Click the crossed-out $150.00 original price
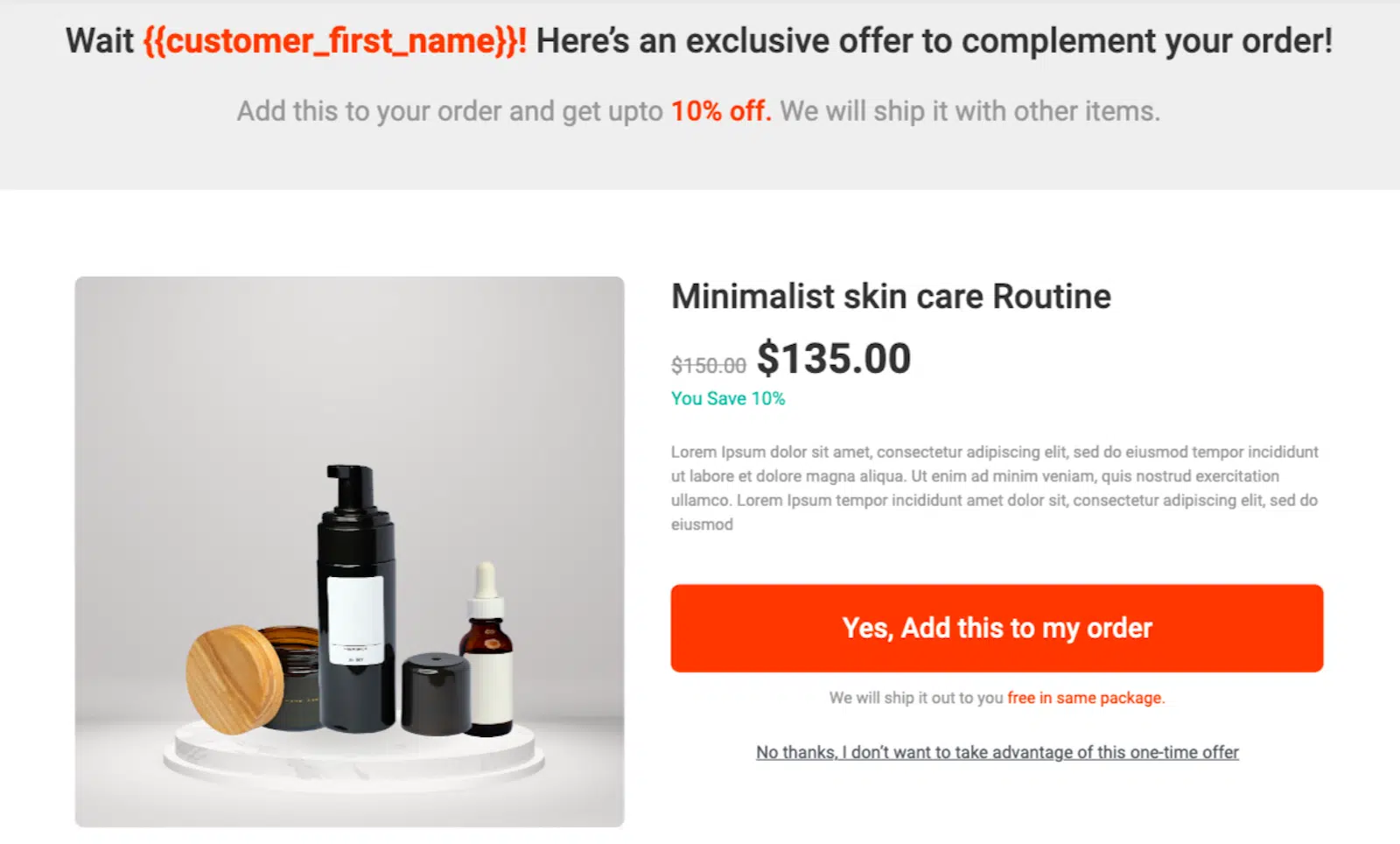1400x844 pixels. point(709,365)
